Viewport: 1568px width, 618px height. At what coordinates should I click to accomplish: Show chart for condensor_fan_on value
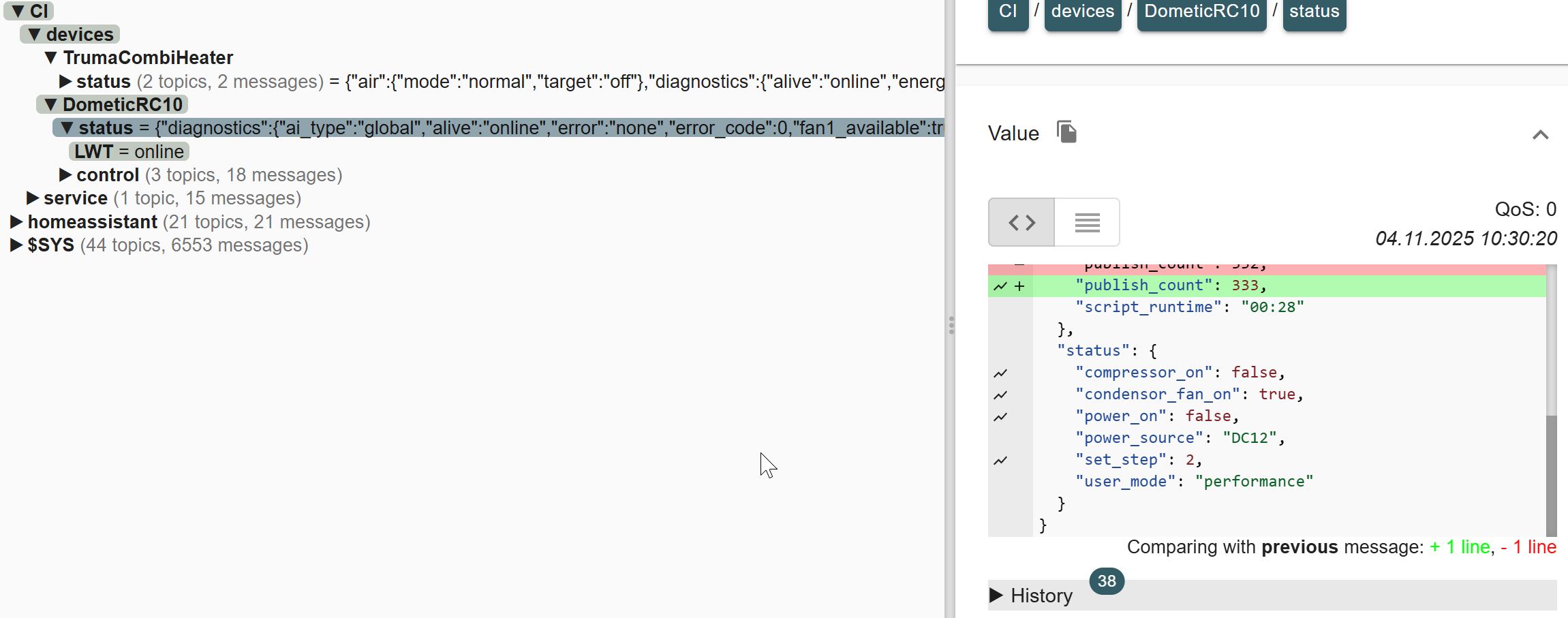(1000, 395)
